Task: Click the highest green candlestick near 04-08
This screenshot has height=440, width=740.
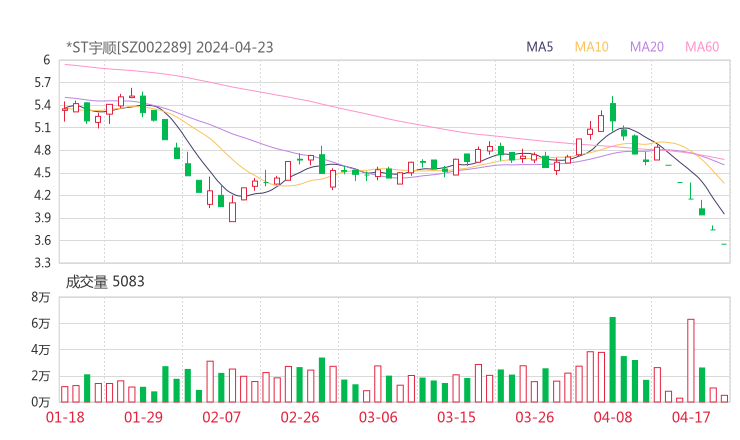Action: (x=613, y=112)
